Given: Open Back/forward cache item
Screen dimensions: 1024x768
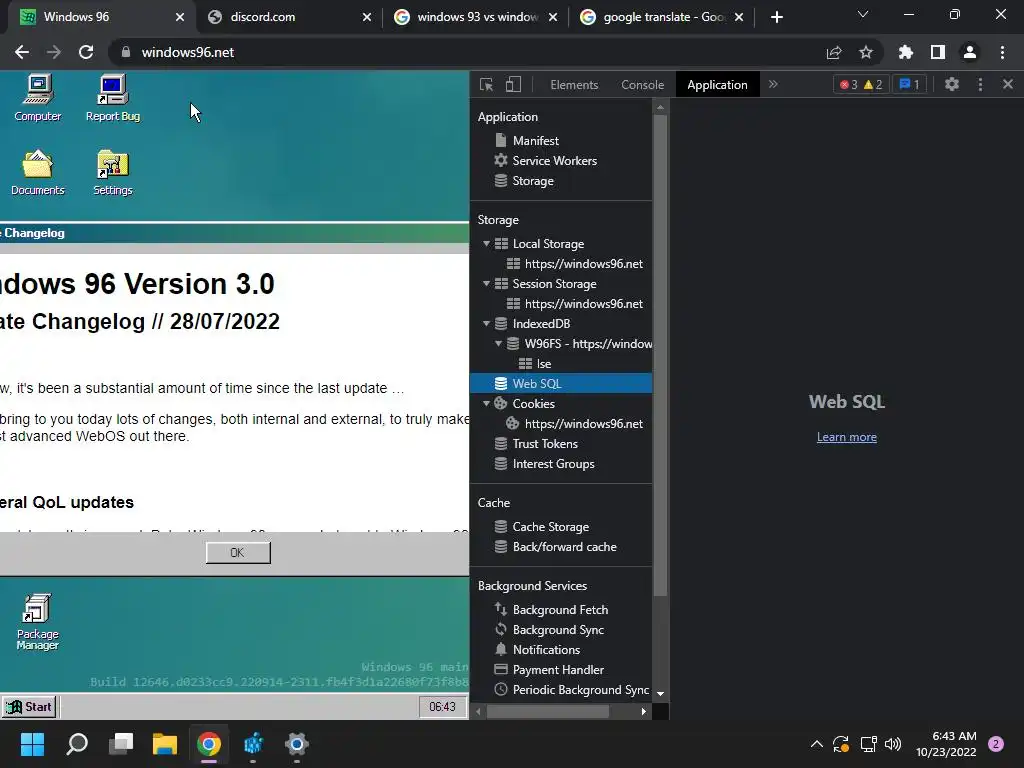Looking at the screenshot, I should click(564, 547).
